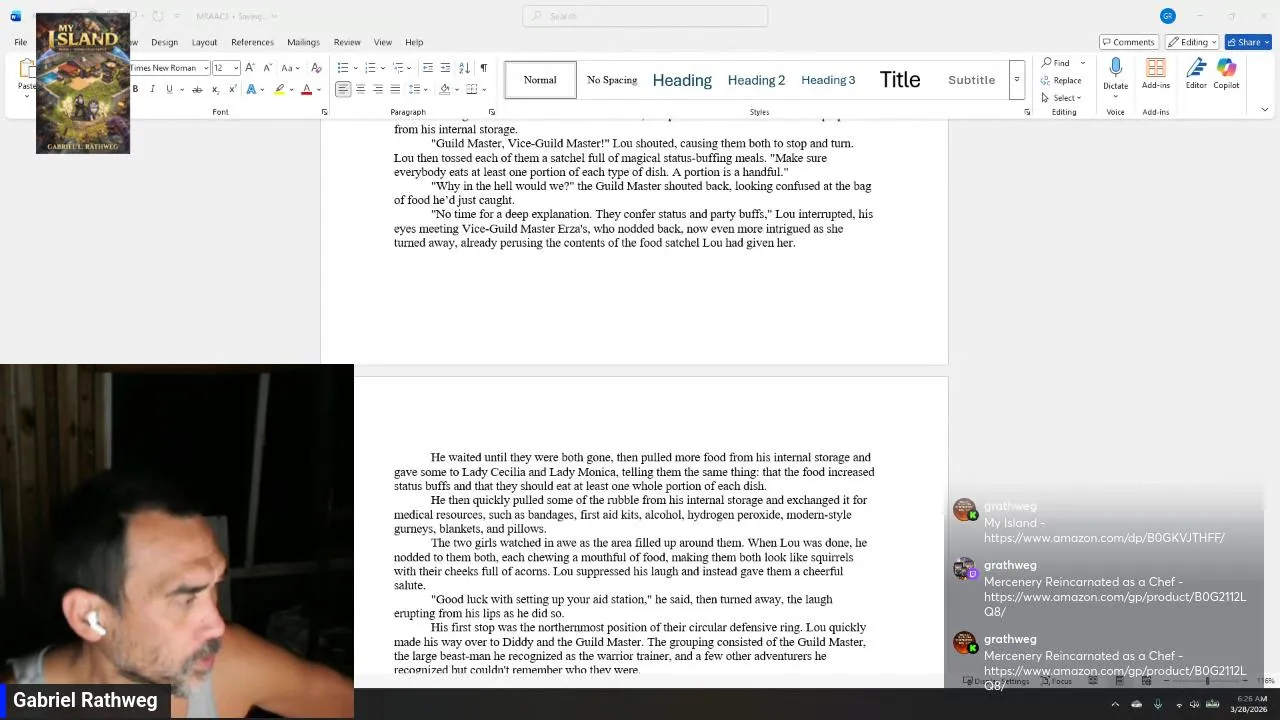Screen dimensions: 1280x720
Task: Switch to the Review tab
Action: (347, 42)
